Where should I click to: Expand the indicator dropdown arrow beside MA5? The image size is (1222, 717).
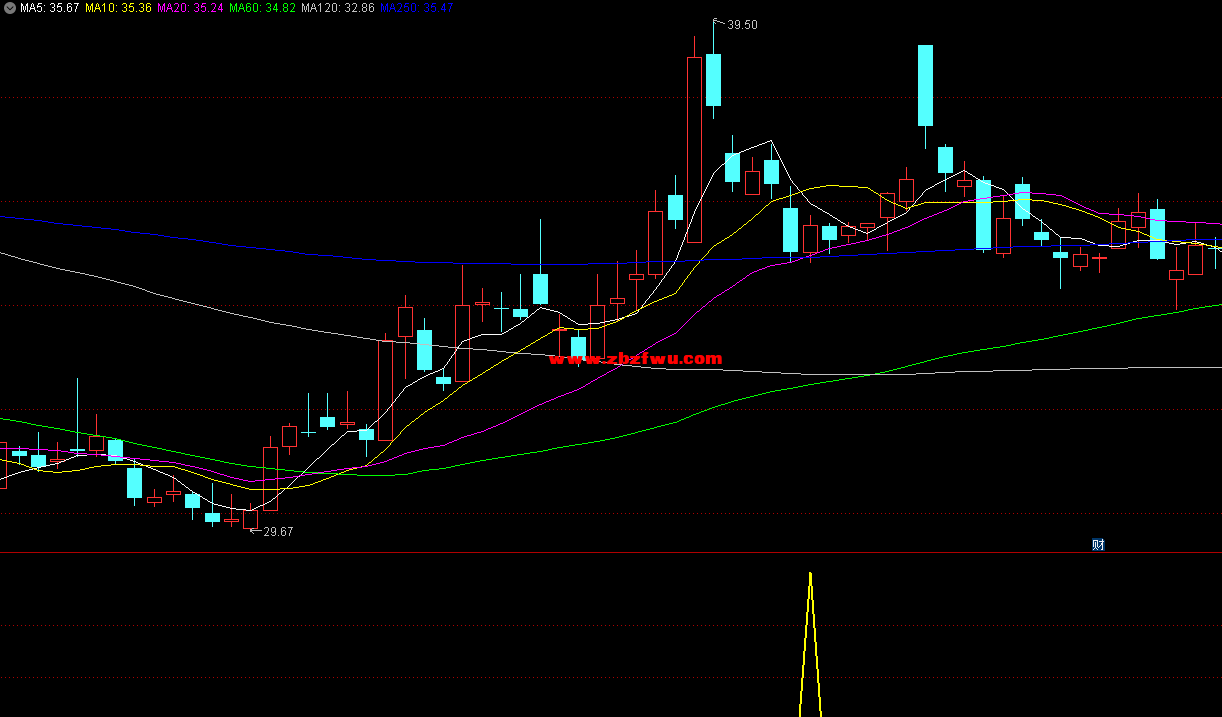tap(10, 8)
